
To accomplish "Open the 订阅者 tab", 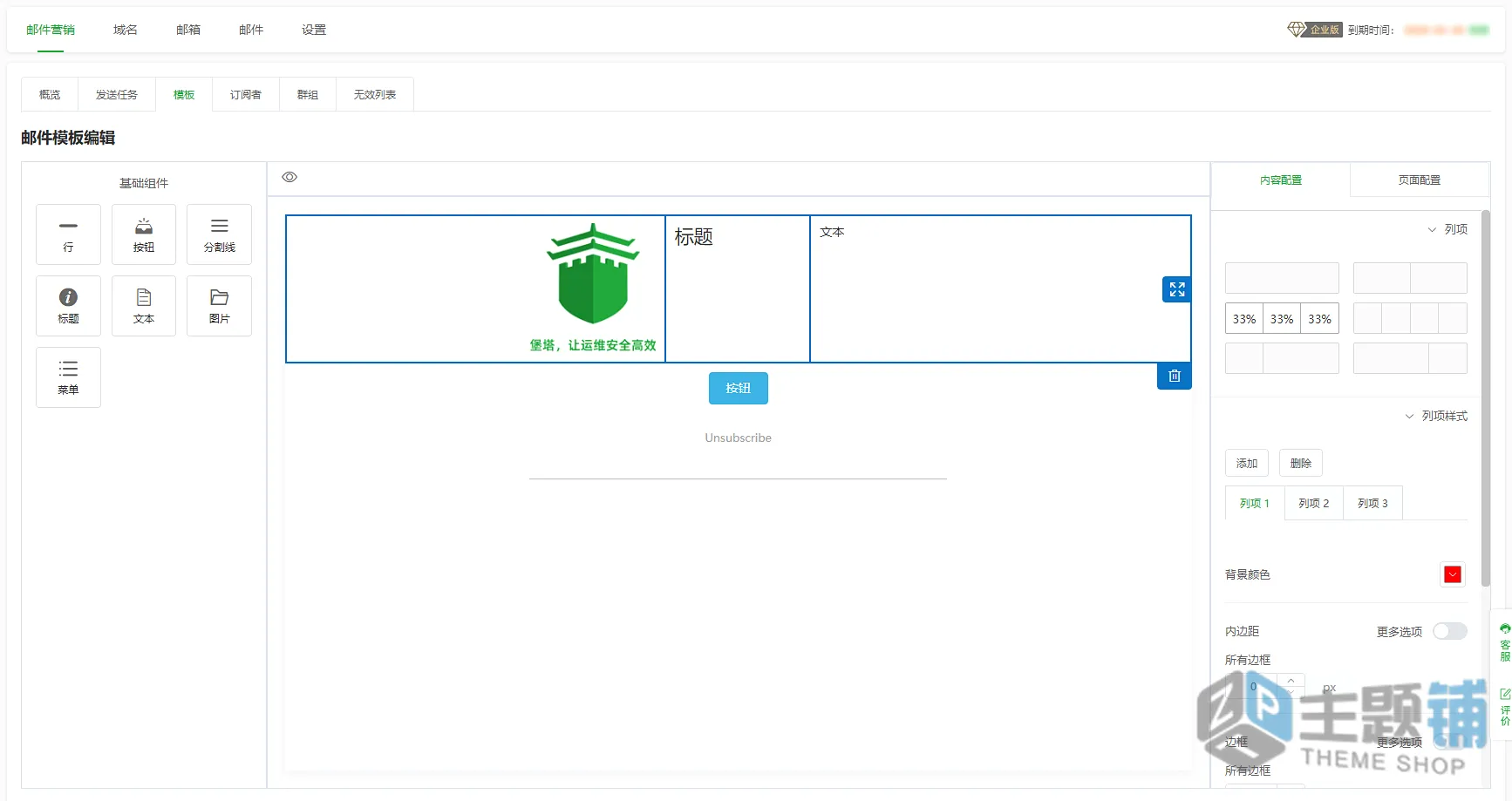I will [246, 94].
